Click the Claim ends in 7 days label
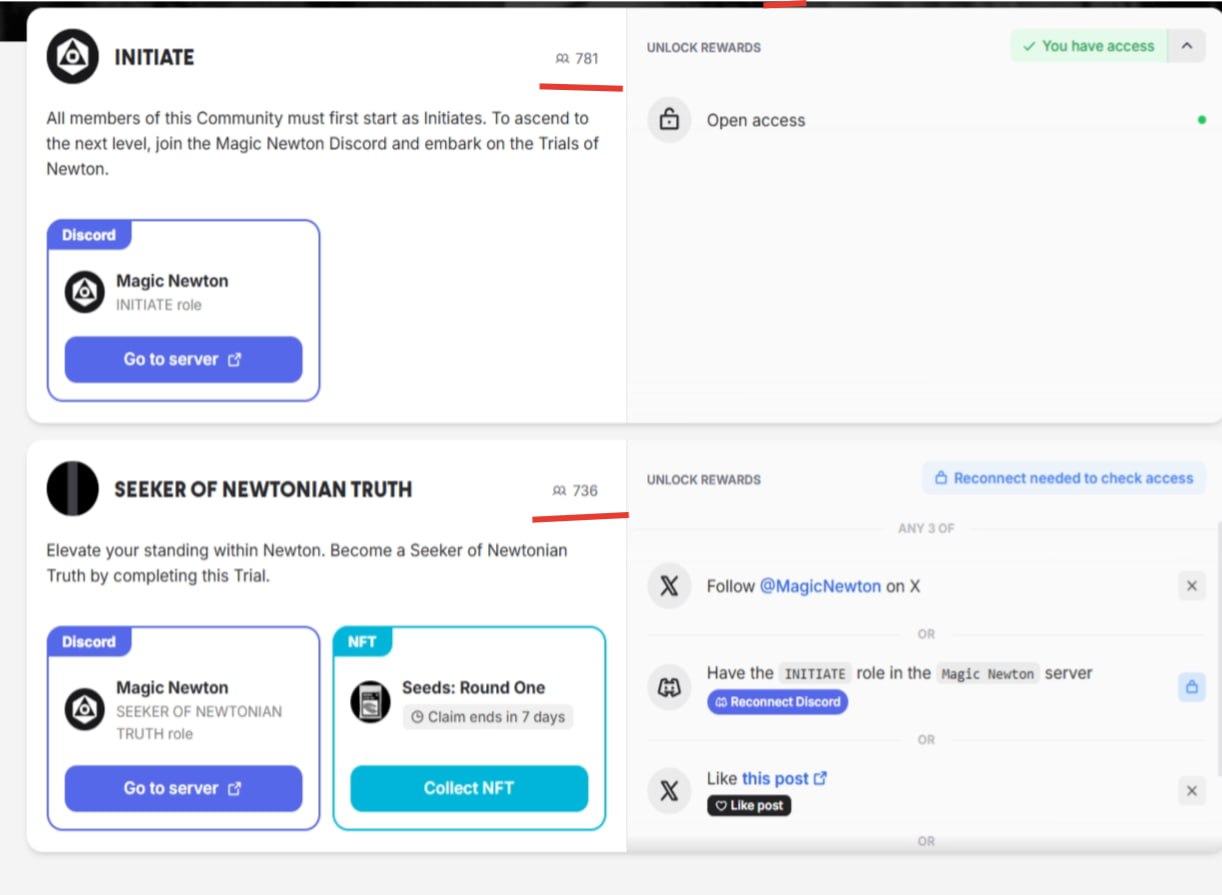This screenshot has width=1222, height=895. click(488, 716)
